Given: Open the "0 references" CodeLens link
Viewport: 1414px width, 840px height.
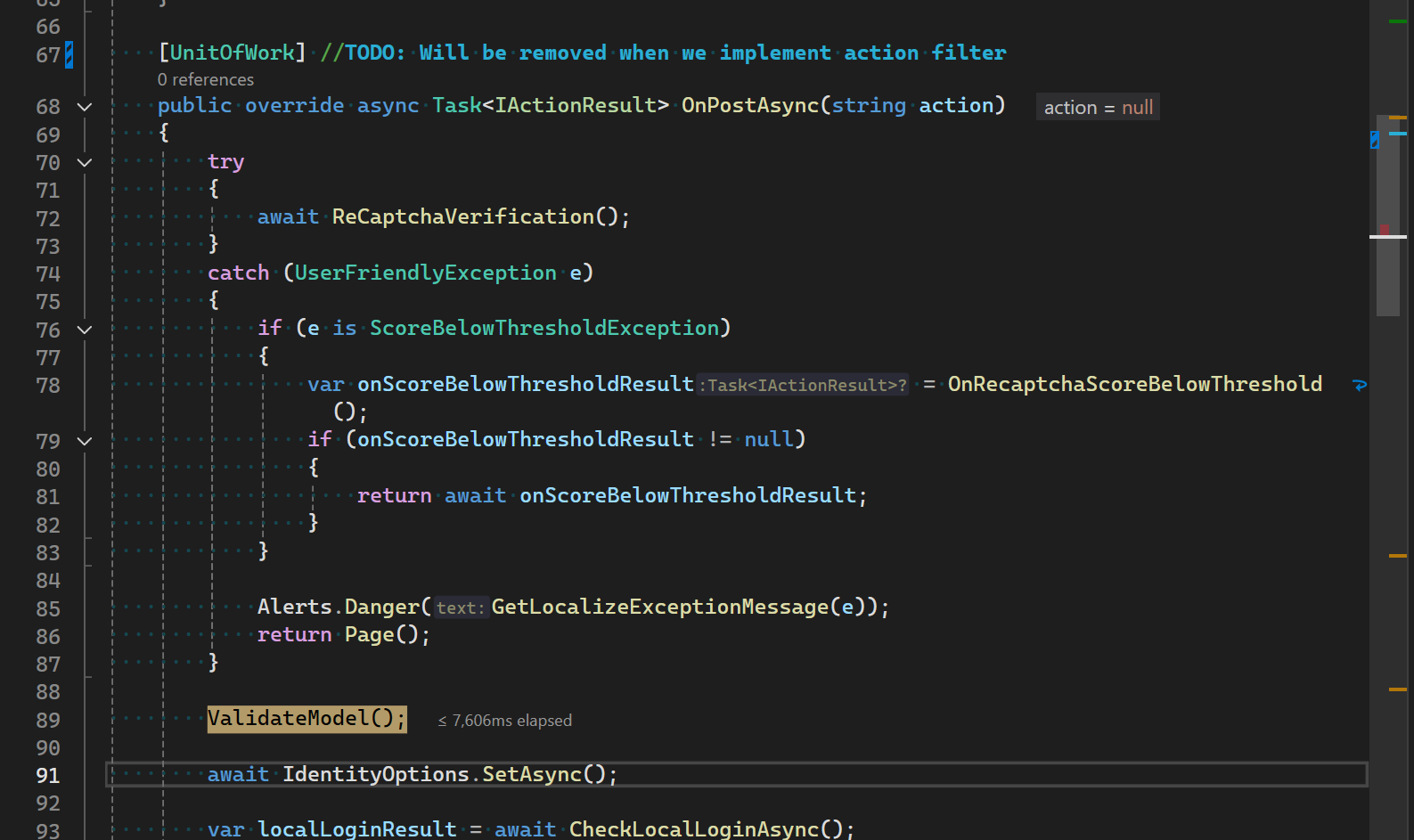Looking at the screenshot, I should [x=205, y=80].
